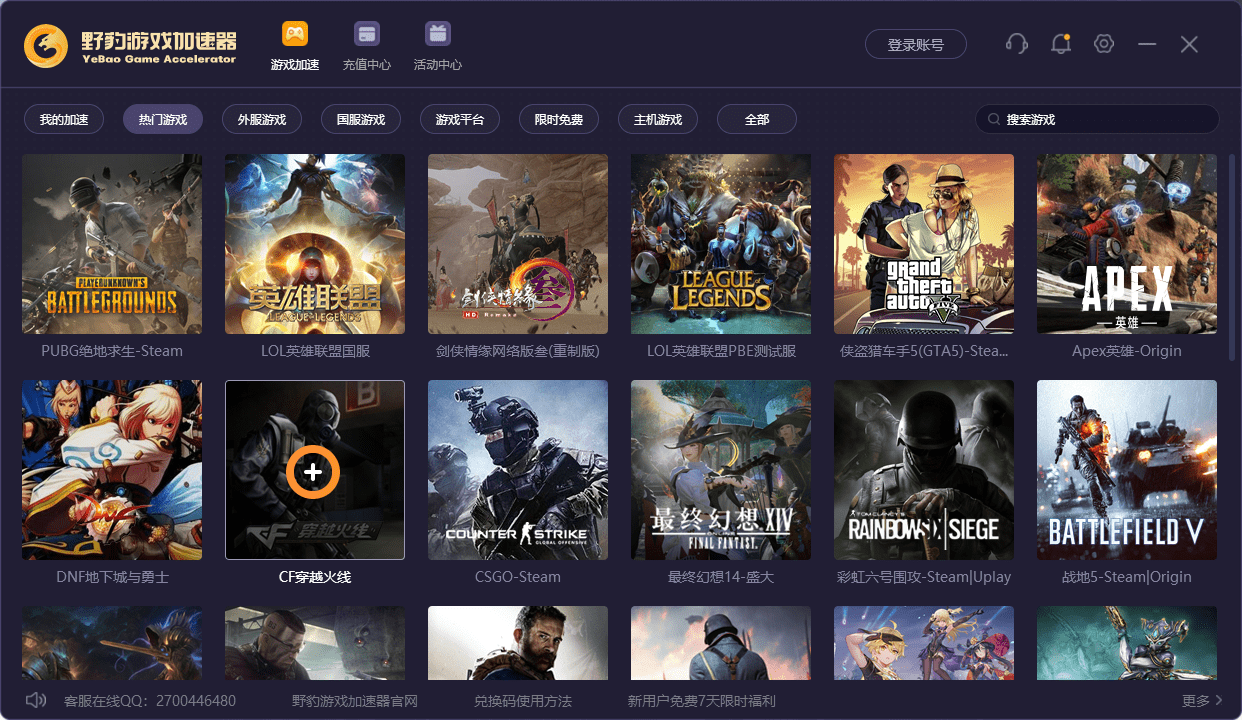This screenshot has width=1242, height=720.
Task: Open the notifications bell icon
Action: [1060, 44]
